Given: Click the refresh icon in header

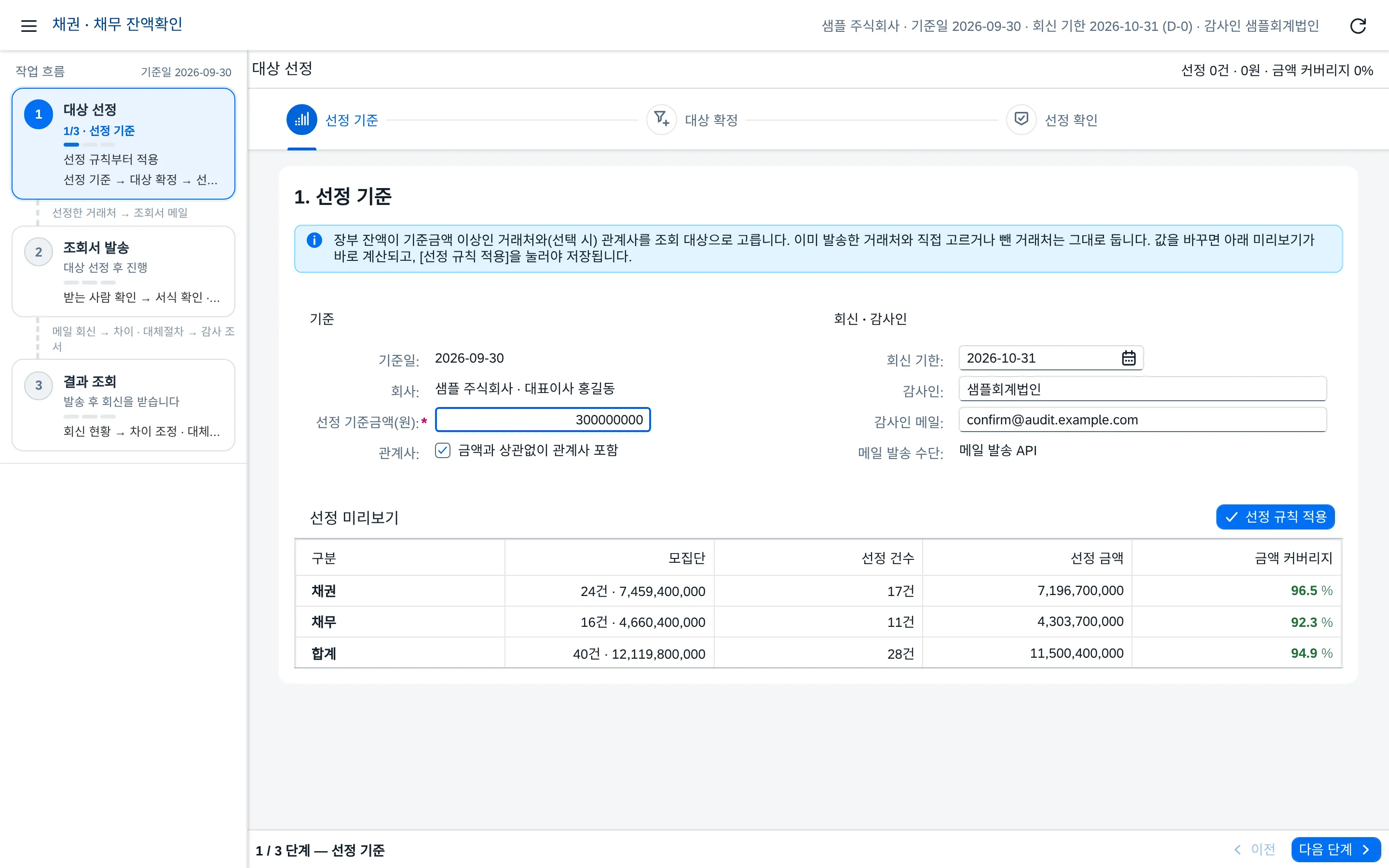Looking at the screenshot, I should click(x=1358, y=25).
